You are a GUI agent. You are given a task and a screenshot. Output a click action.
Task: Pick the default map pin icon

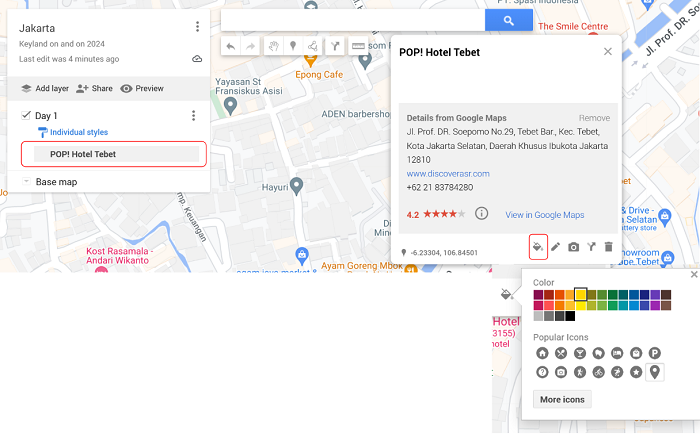point(654,372)
